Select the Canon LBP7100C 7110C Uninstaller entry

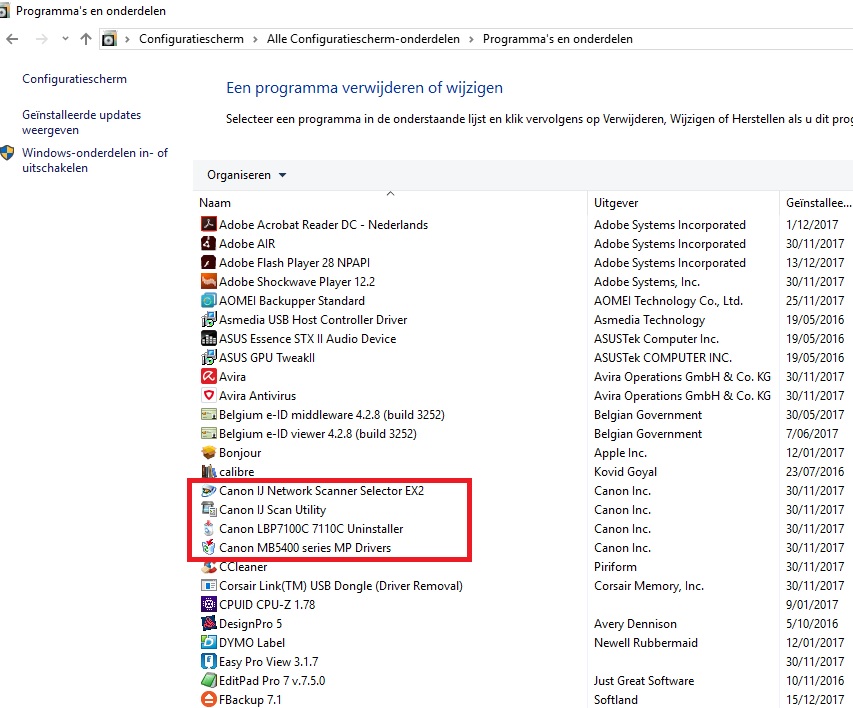click(311, 528)
